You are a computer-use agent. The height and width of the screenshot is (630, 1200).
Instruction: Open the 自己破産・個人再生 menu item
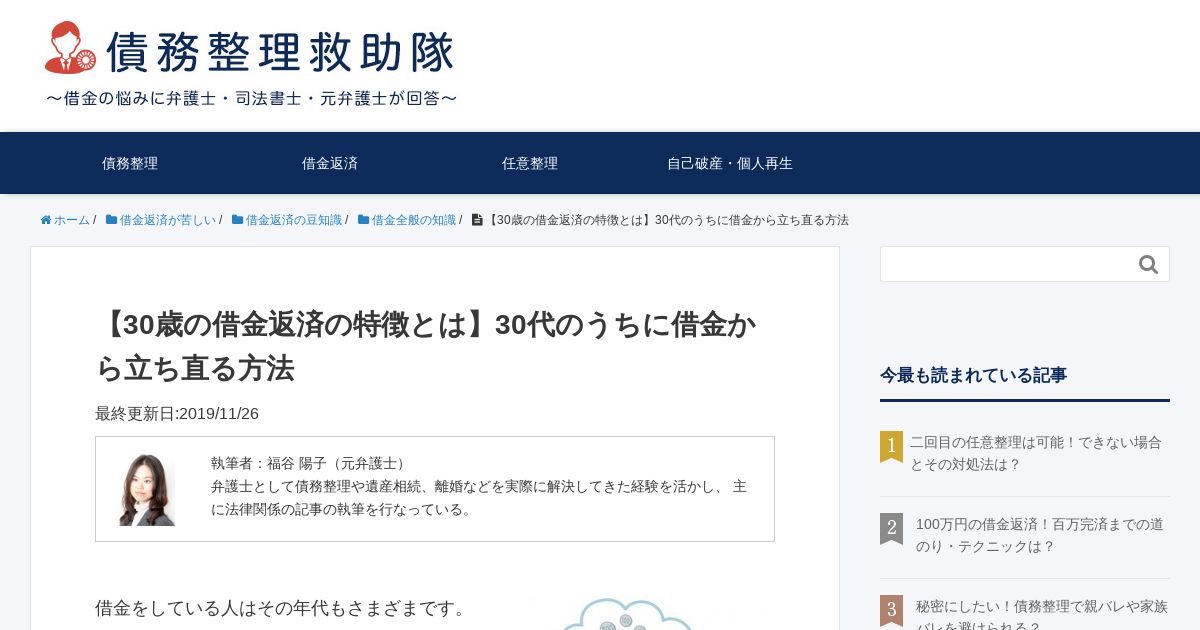tap(730, 163)
